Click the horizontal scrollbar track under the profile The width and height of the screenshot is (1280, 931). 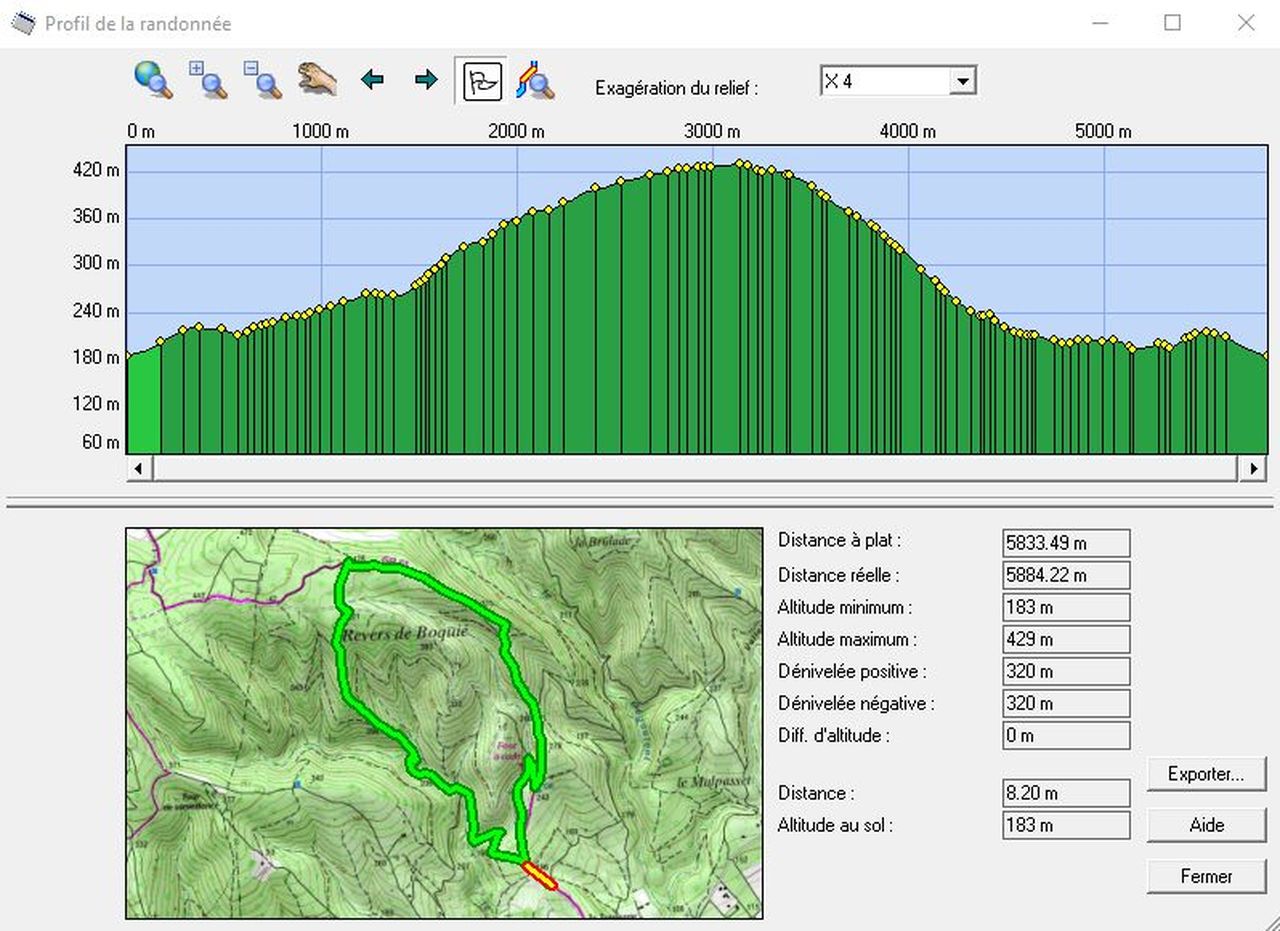(695, 468)
